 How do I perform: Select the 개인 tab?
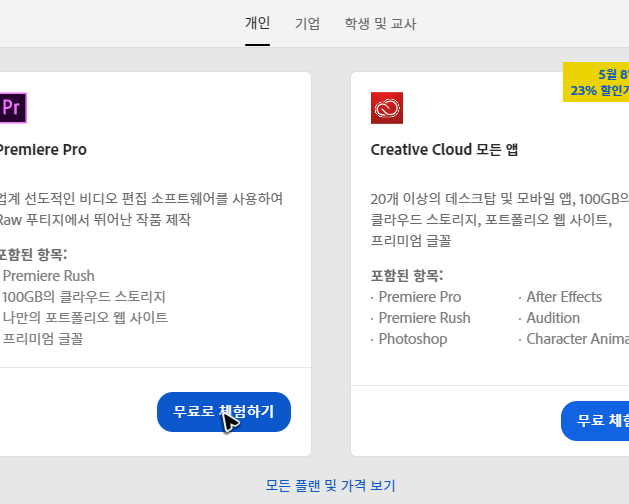pos(258,23)
